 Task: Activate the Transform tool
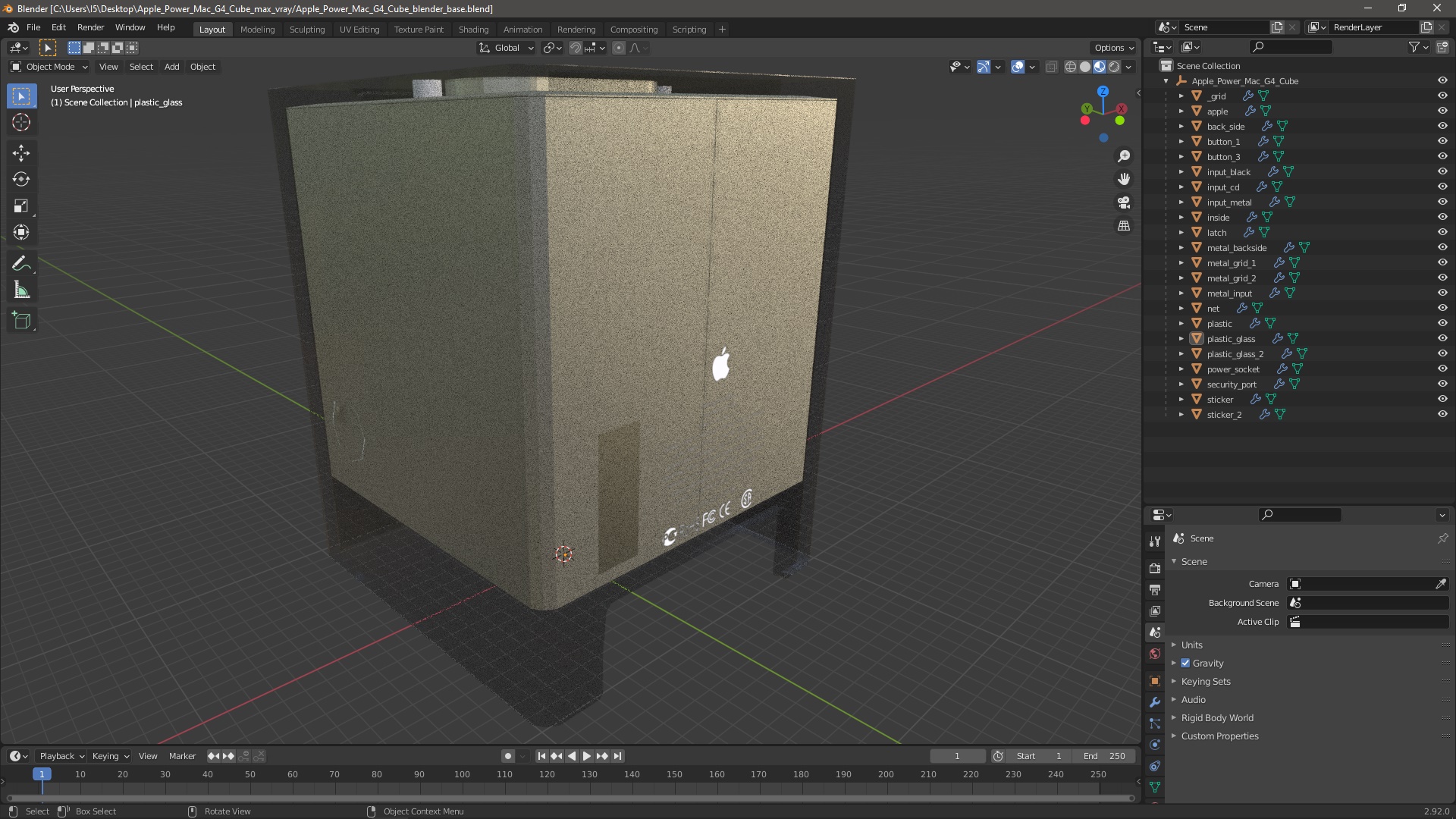21,233
